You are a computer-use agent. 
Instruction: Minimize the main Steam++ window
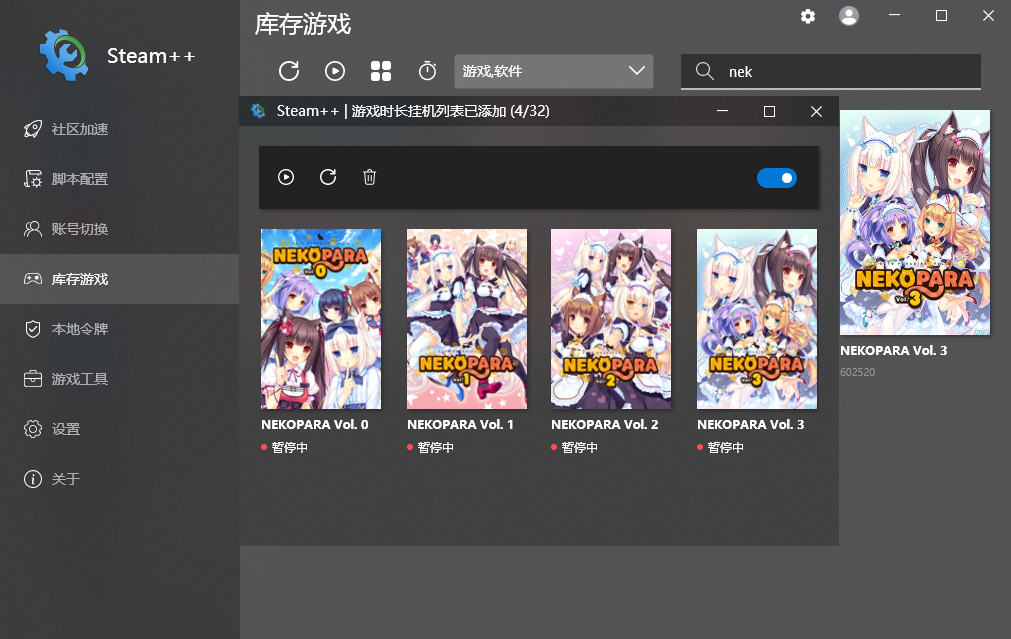[x=894, y=15]
